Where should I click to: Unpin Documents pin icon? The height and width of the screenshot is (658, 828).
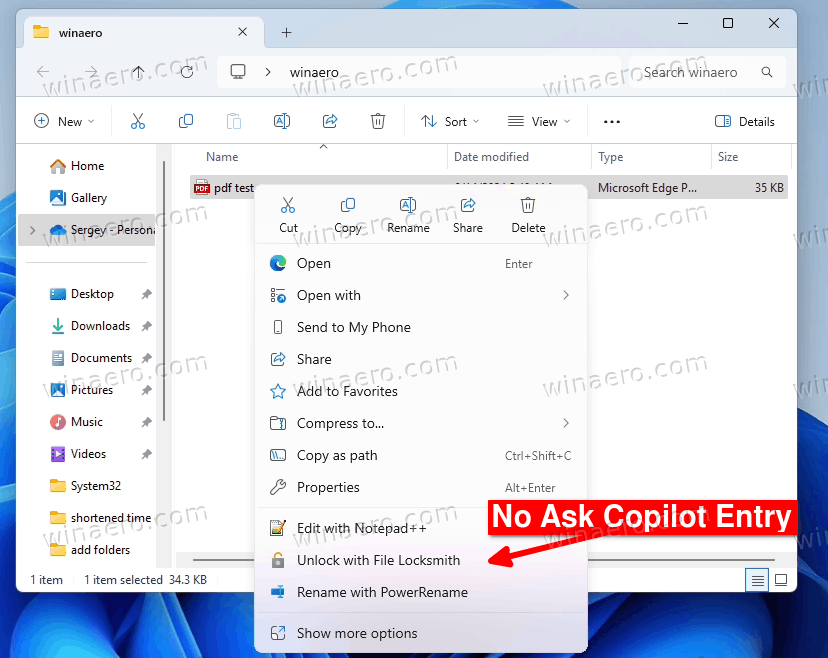click(x=147, y=358)
